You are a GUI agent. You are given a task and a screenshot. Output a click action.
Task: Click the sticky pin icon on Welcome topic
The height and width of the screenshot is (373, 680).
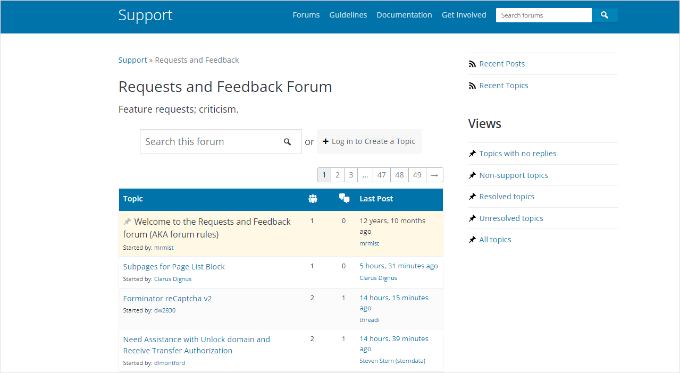coord(127,222)
